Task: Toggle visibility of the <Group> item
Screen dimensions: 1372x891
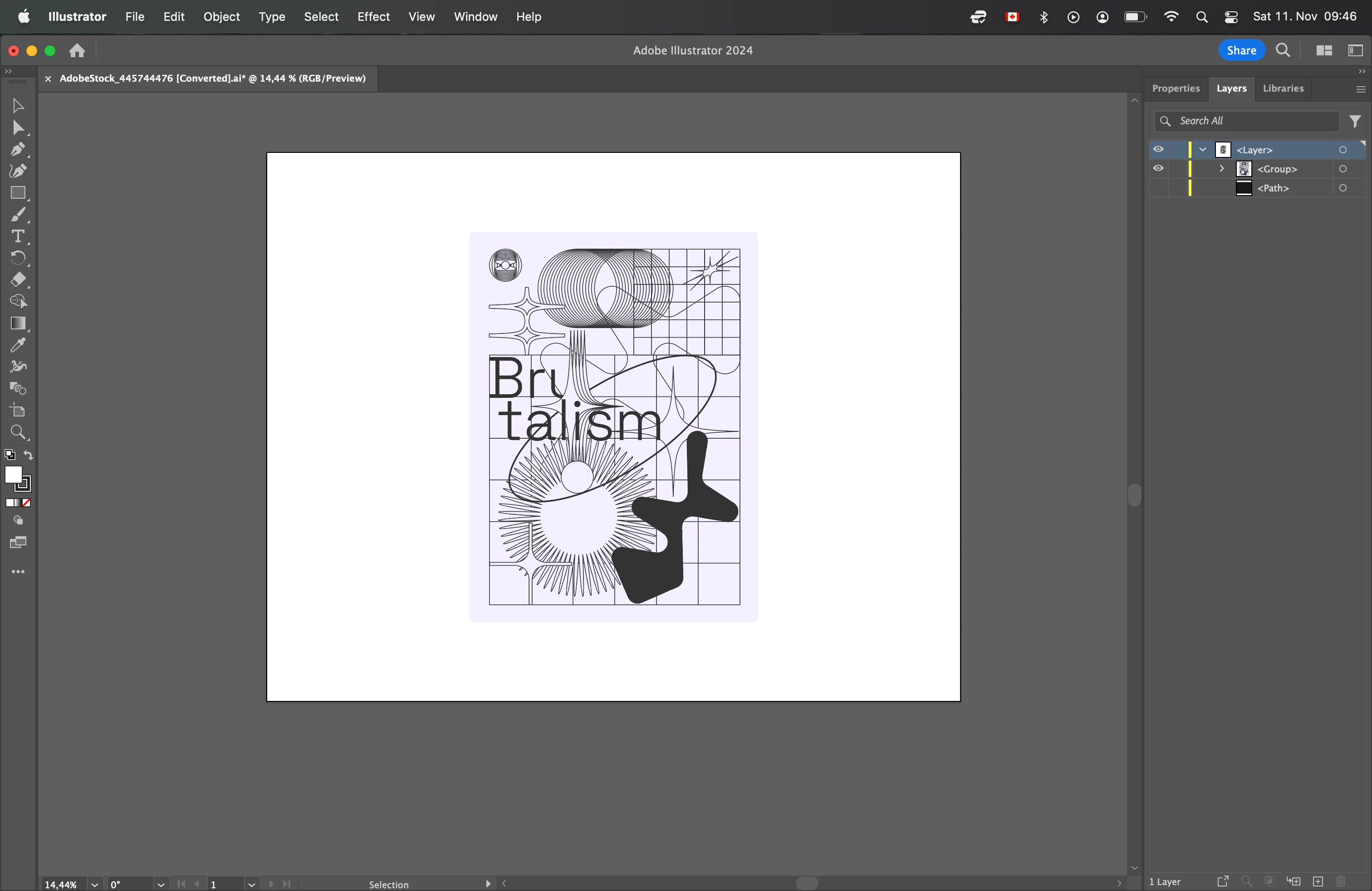Action: (x=1158, y=169)
